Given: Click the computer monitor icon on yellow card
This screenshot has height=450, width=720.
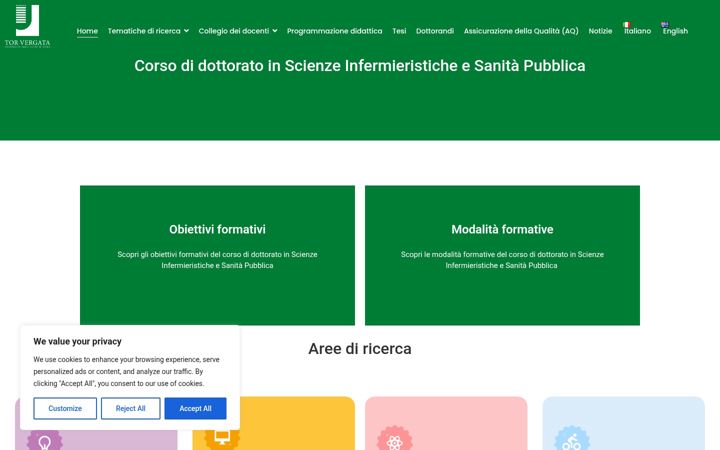Looking at the screenshot, I should (x=222, y=436).
